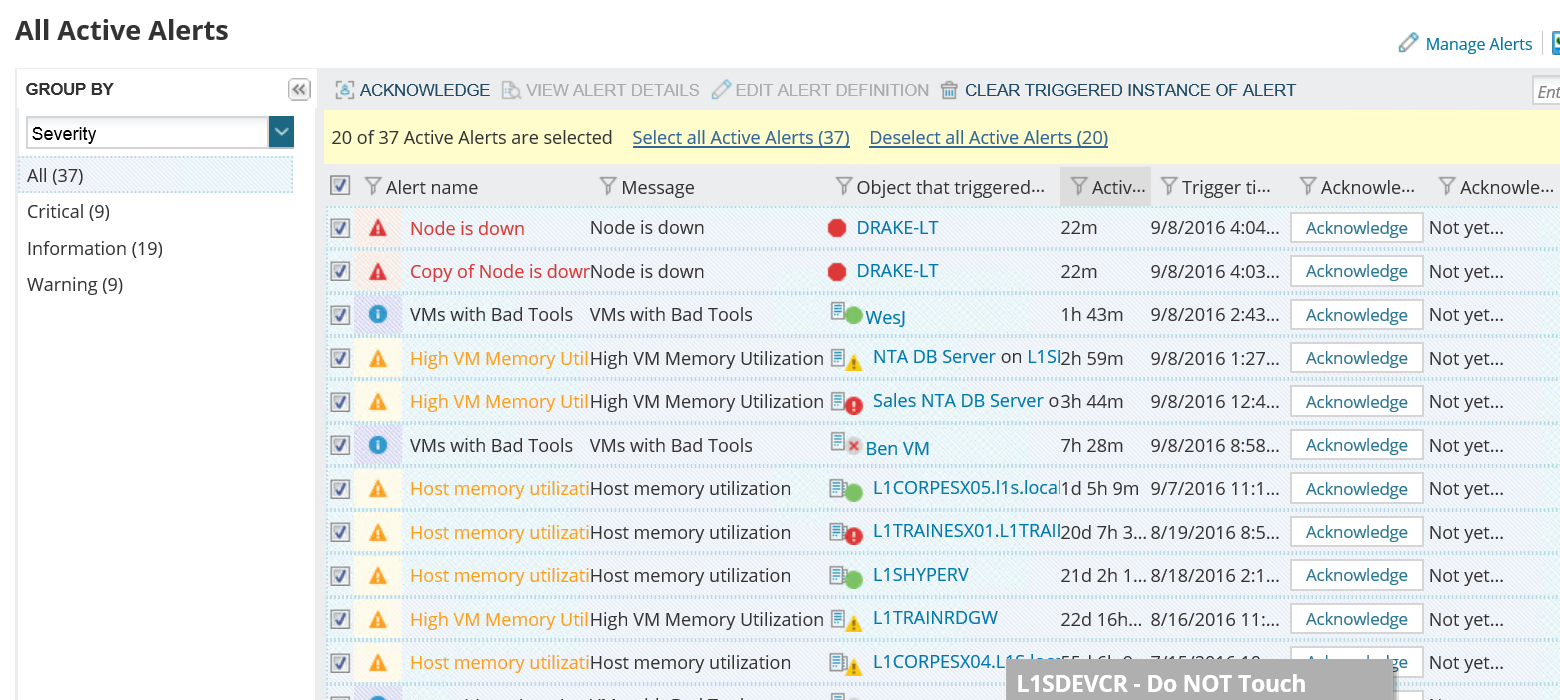Uncheck the L1CORPESX05 alert row
1560x700 pixels.
click(x=340, y=489)
